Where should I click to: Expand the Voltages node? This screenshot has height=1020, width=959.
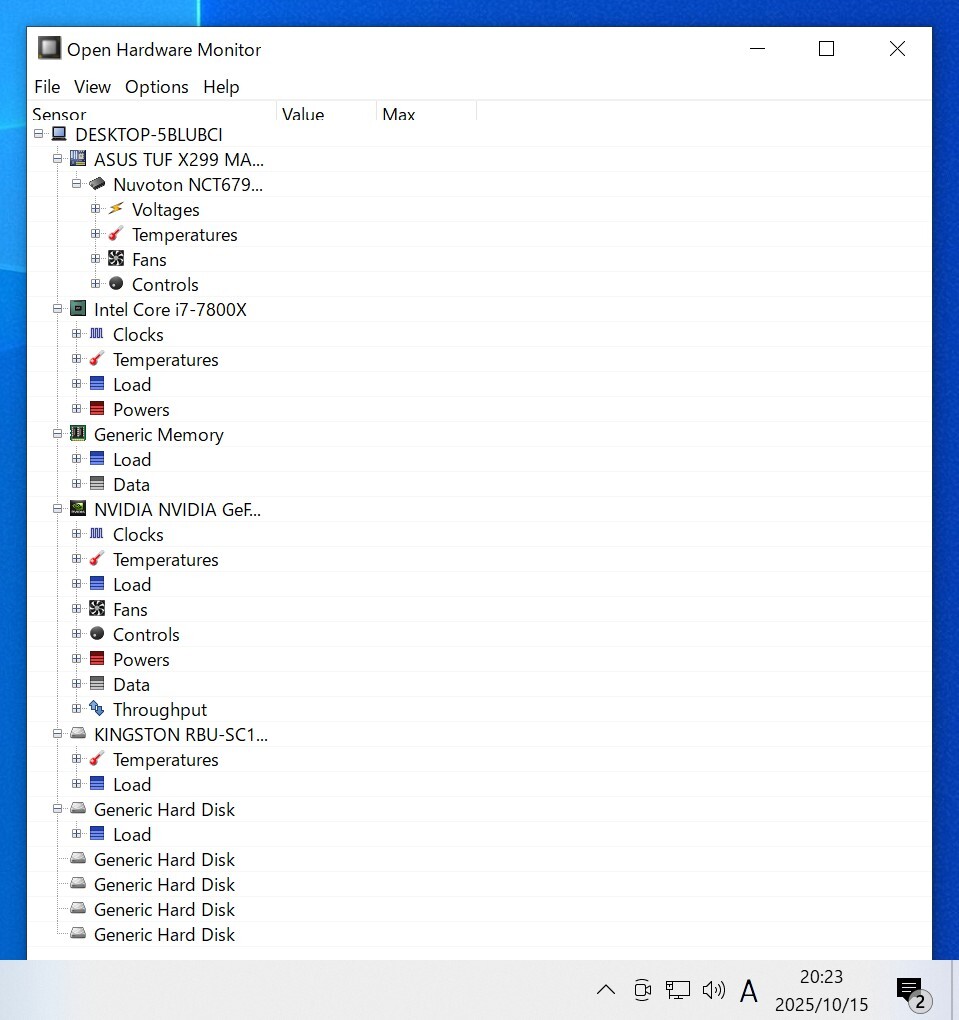tap(95, 209)
